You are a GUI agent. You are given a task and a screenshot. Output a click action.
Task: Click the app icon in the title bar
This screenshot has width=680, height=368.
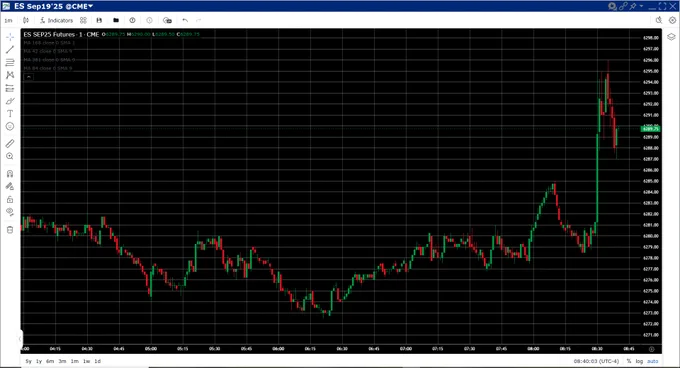[6, 6]
